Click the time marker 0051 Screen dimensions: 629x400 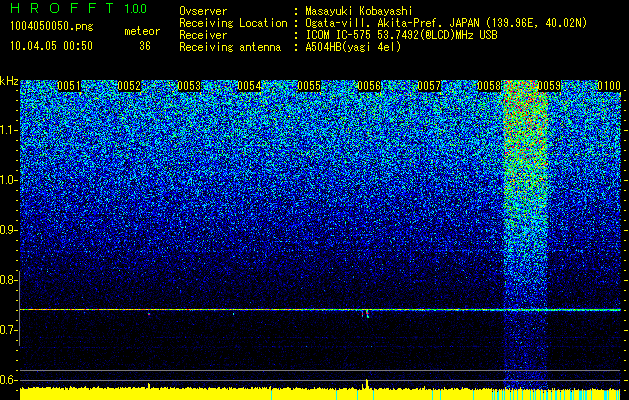[69, 86]
